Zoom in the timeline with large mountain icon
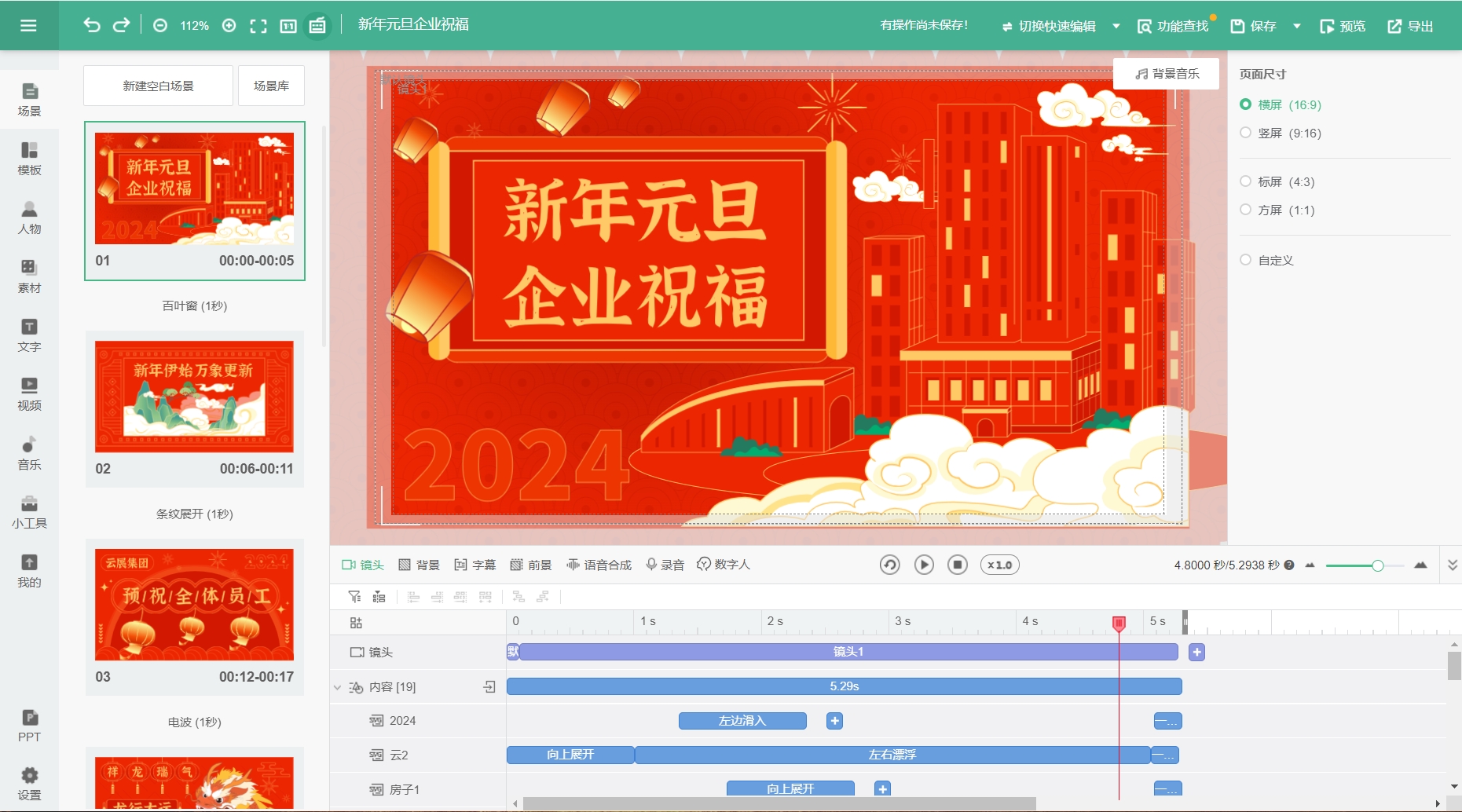 pos(1420,565)
